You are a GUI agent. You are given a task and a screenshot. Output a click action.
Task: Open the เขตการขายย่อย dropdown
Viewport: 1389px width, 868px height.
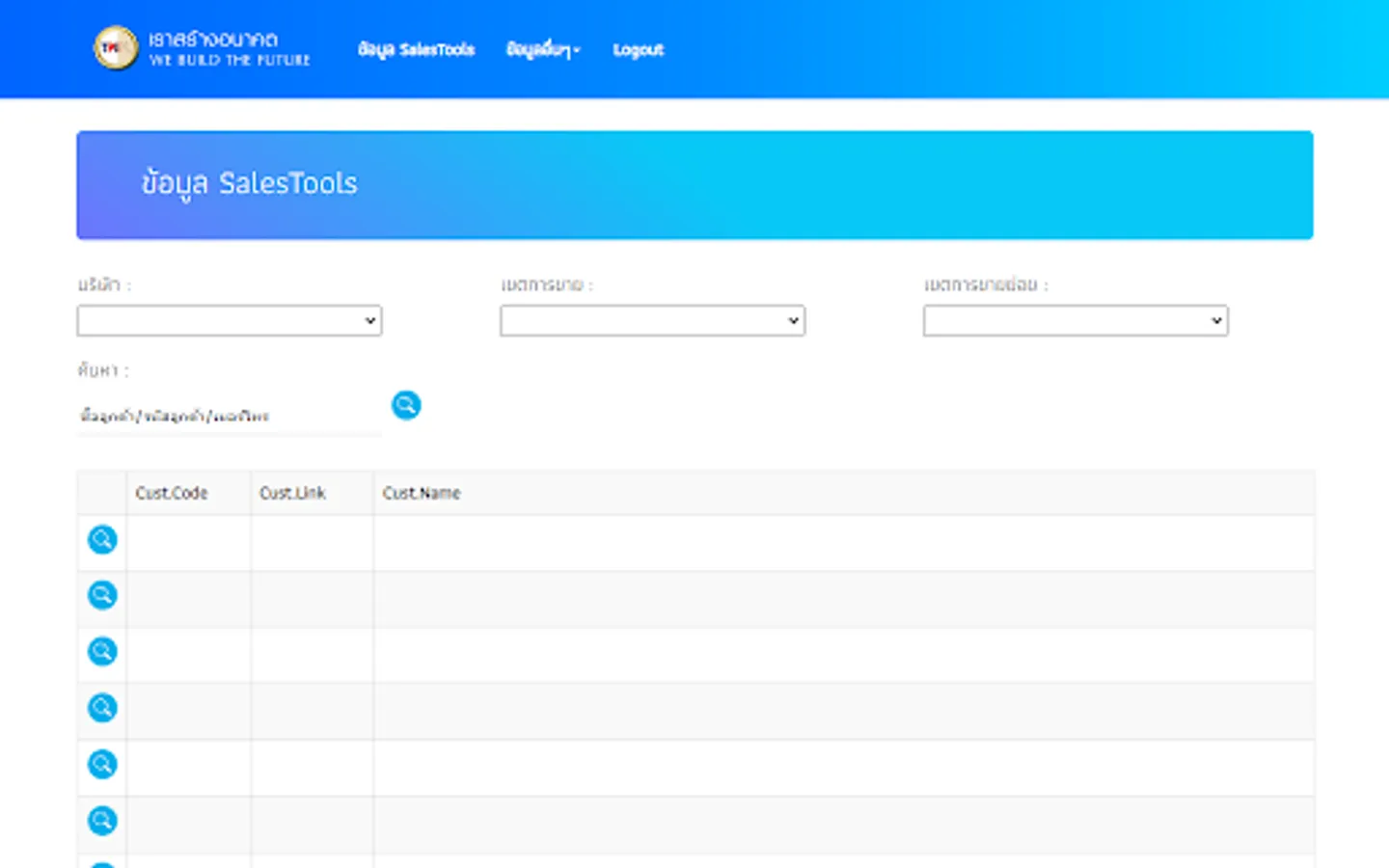[x=1076, y=320]
